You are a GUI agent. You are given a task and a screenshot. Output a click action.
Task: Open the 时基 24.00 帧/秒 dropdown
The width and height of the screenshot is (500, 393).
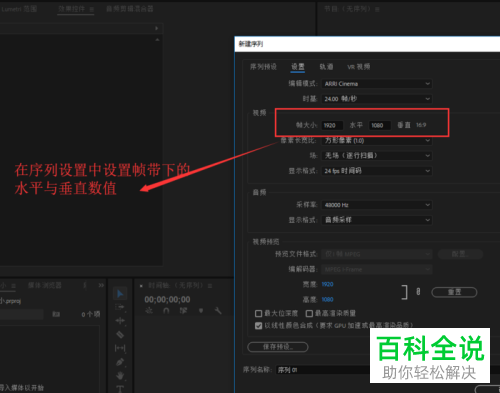coord(377,99)
